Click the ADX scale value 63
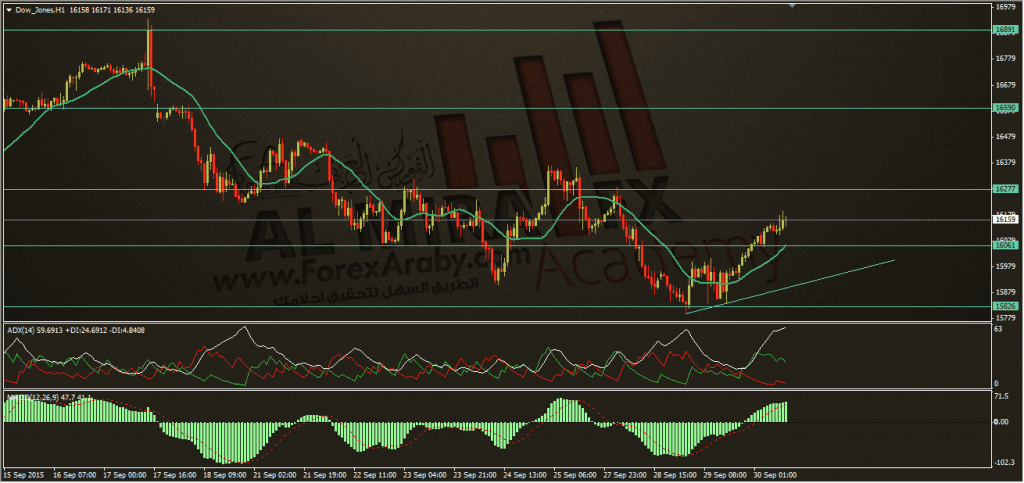Screen dimensions: 1024x483 click(999, 330)
